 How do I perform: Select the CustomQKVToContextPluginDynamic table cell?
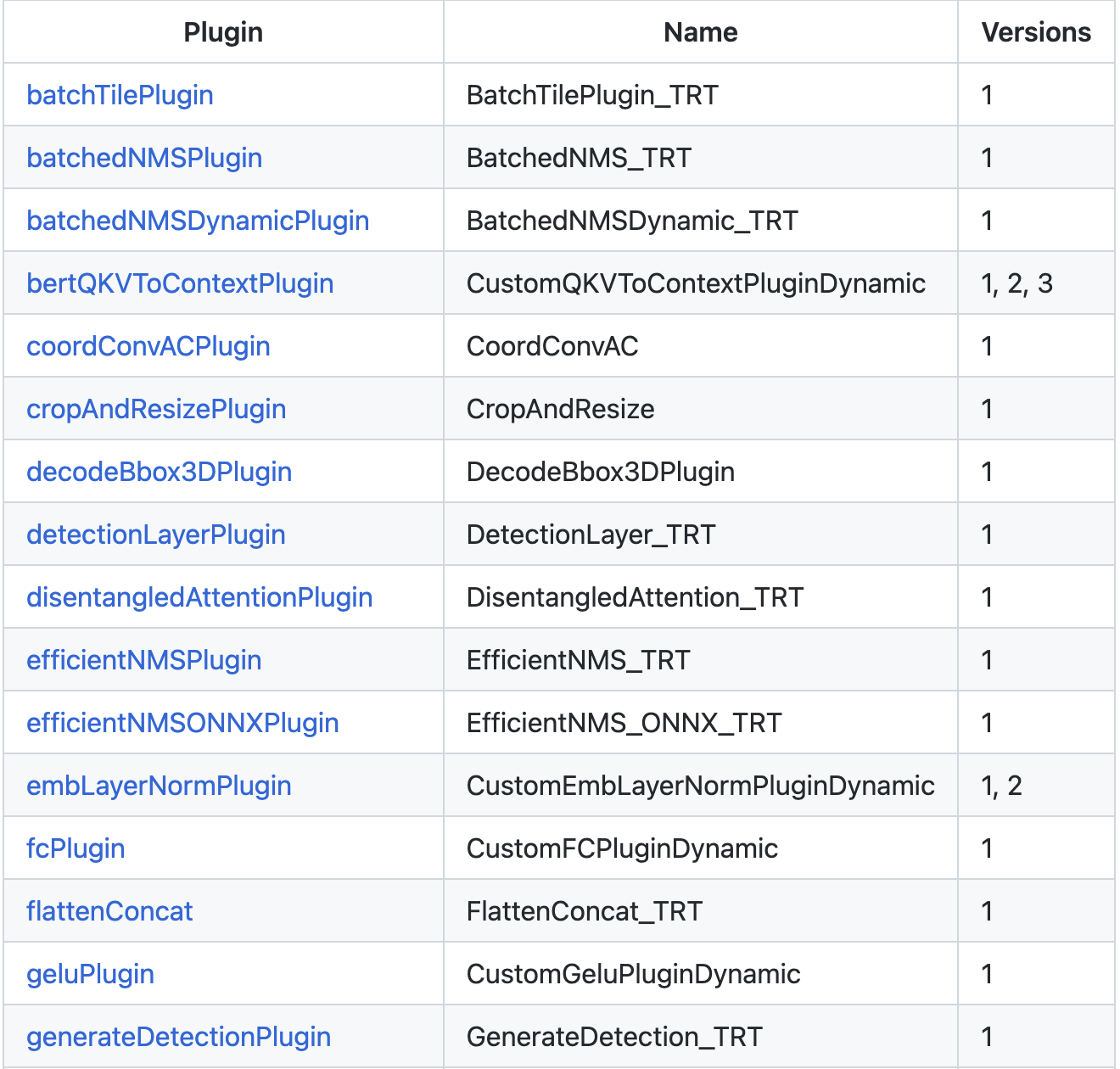(696, 283)
